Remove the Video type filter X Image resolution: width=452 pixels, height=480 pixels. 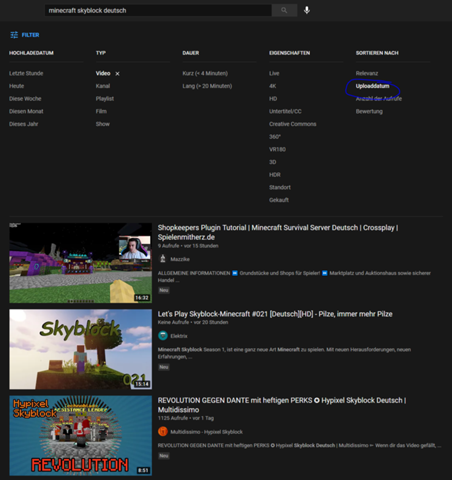pos(117,74)
